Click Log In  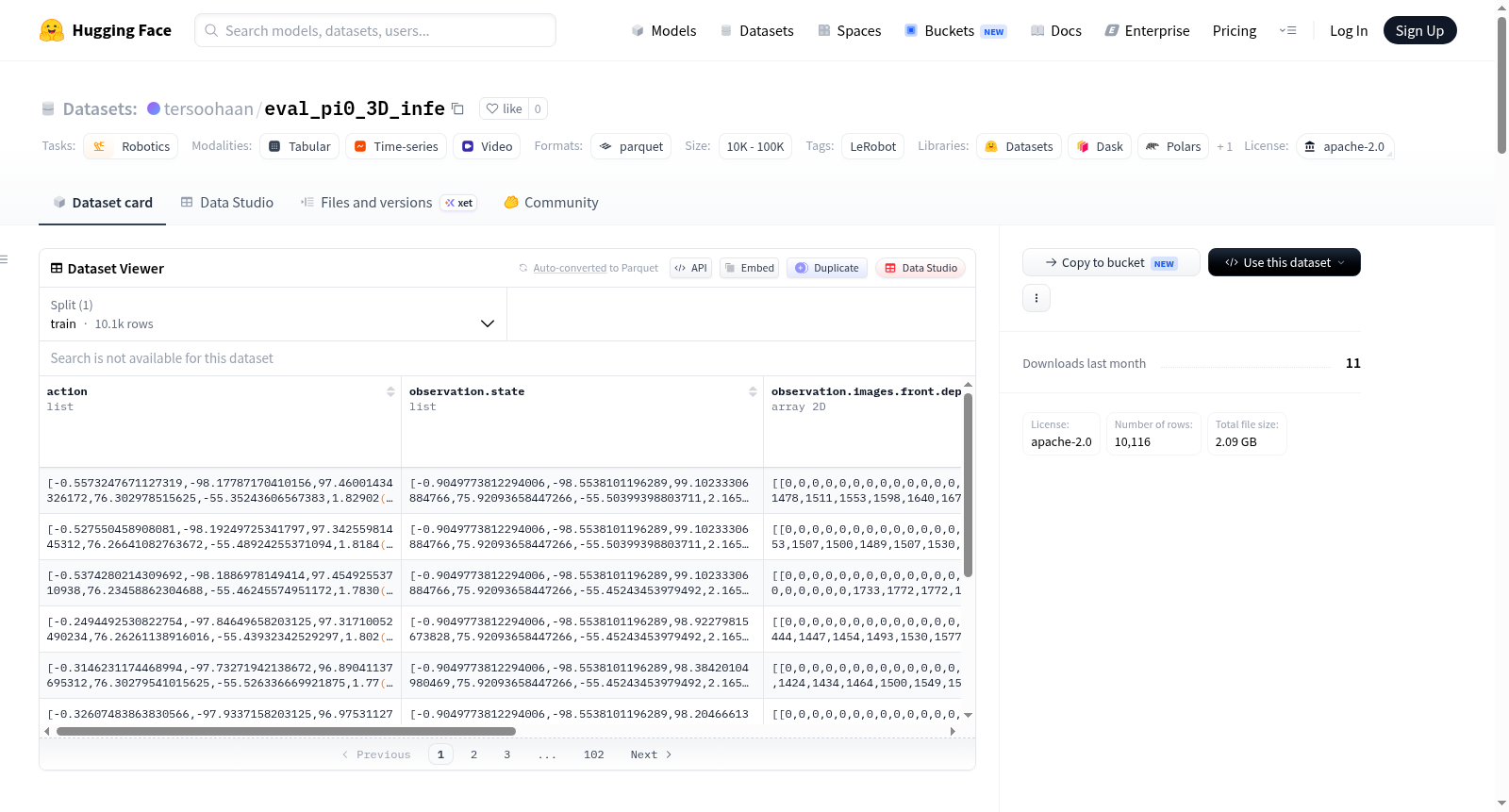point(1348,30)
